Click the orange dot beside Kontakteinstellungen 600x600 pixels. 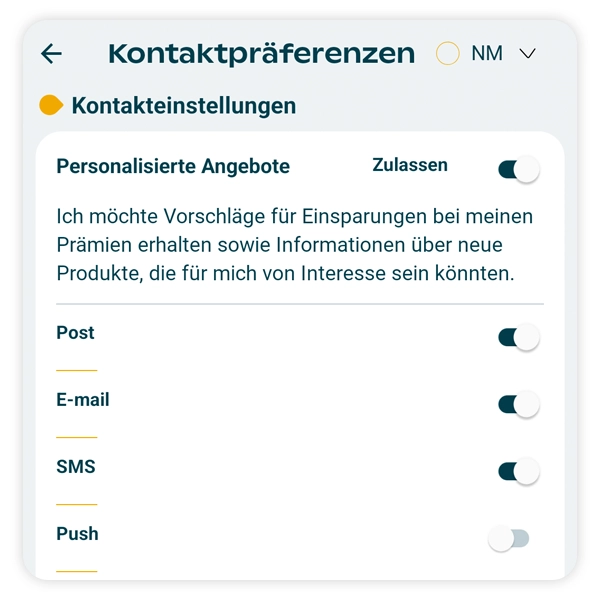[x=51, y=105]
